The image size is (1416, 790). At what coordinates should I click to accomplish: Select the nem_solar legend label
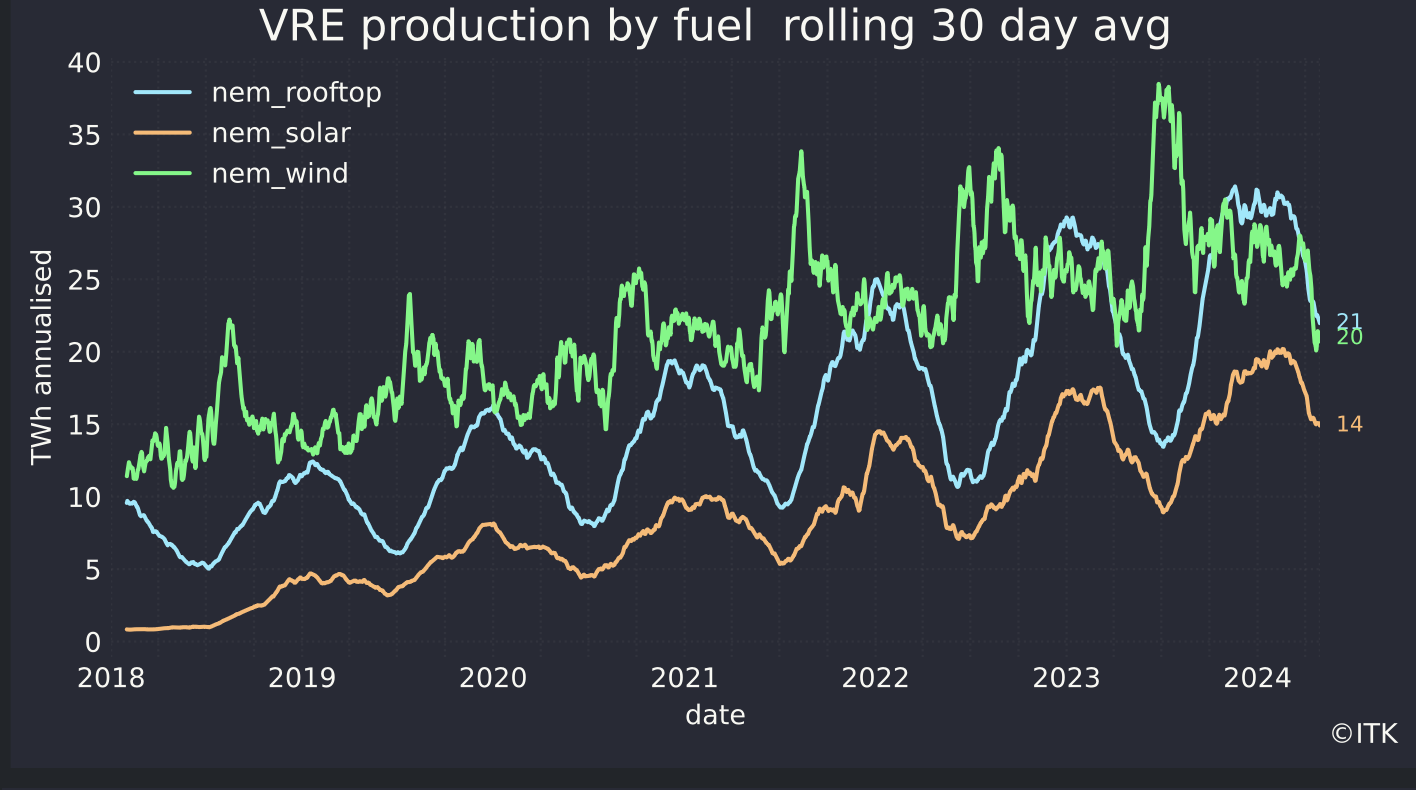click(x=281, y=133)
